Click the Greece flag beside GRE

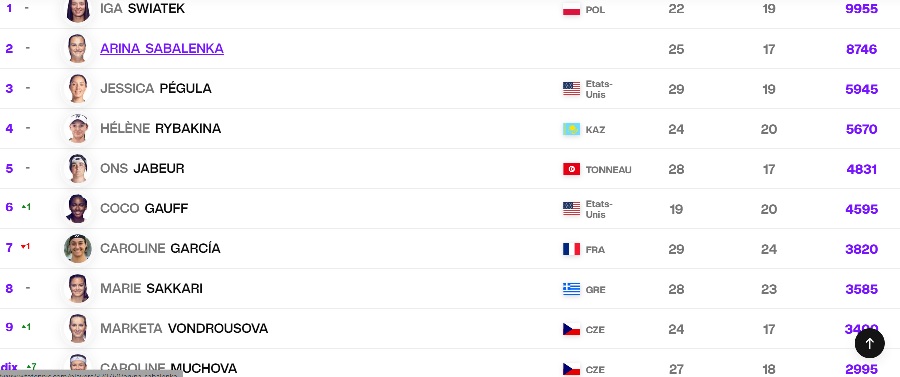[571, 289]
